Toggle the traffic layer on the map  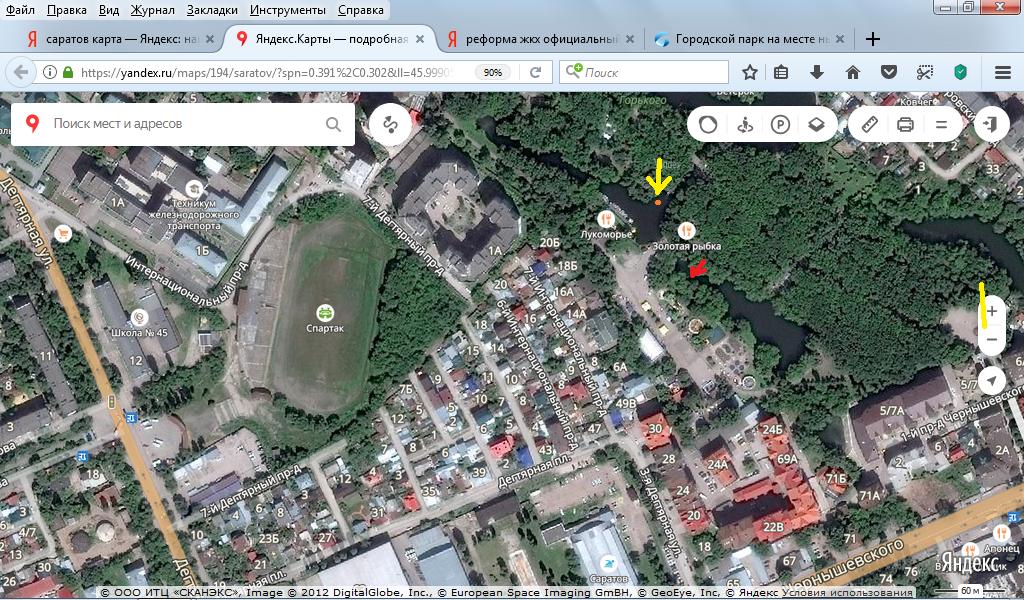coord(708,125)
